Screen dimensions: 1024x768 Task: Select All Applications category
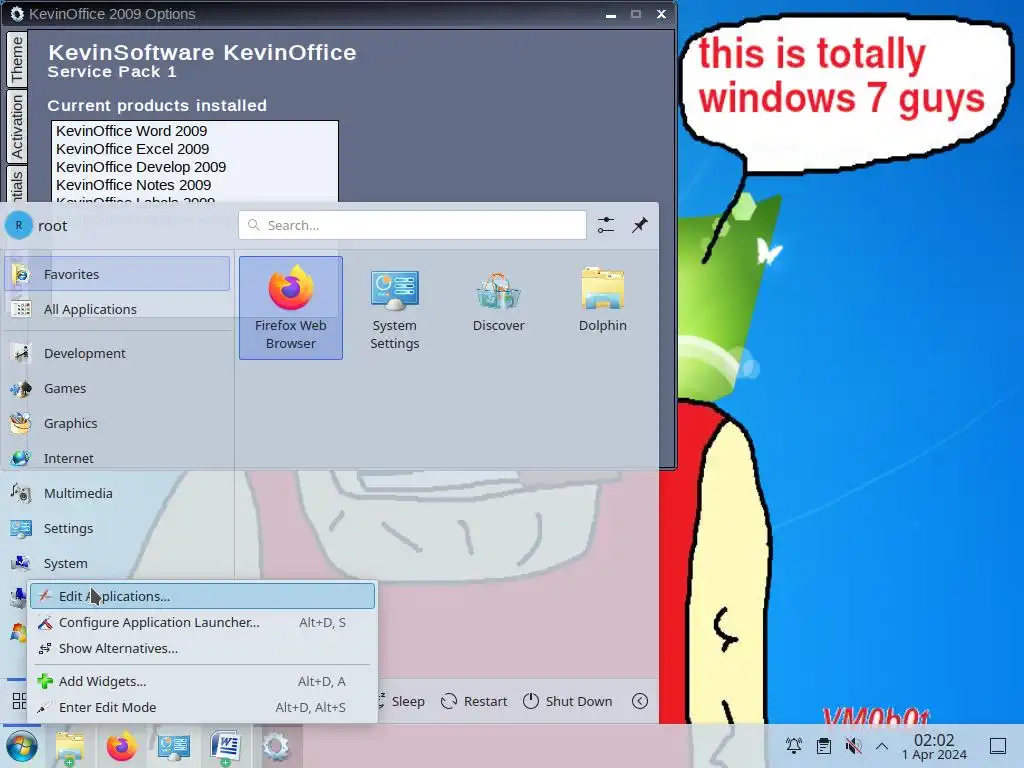[118, 309]
